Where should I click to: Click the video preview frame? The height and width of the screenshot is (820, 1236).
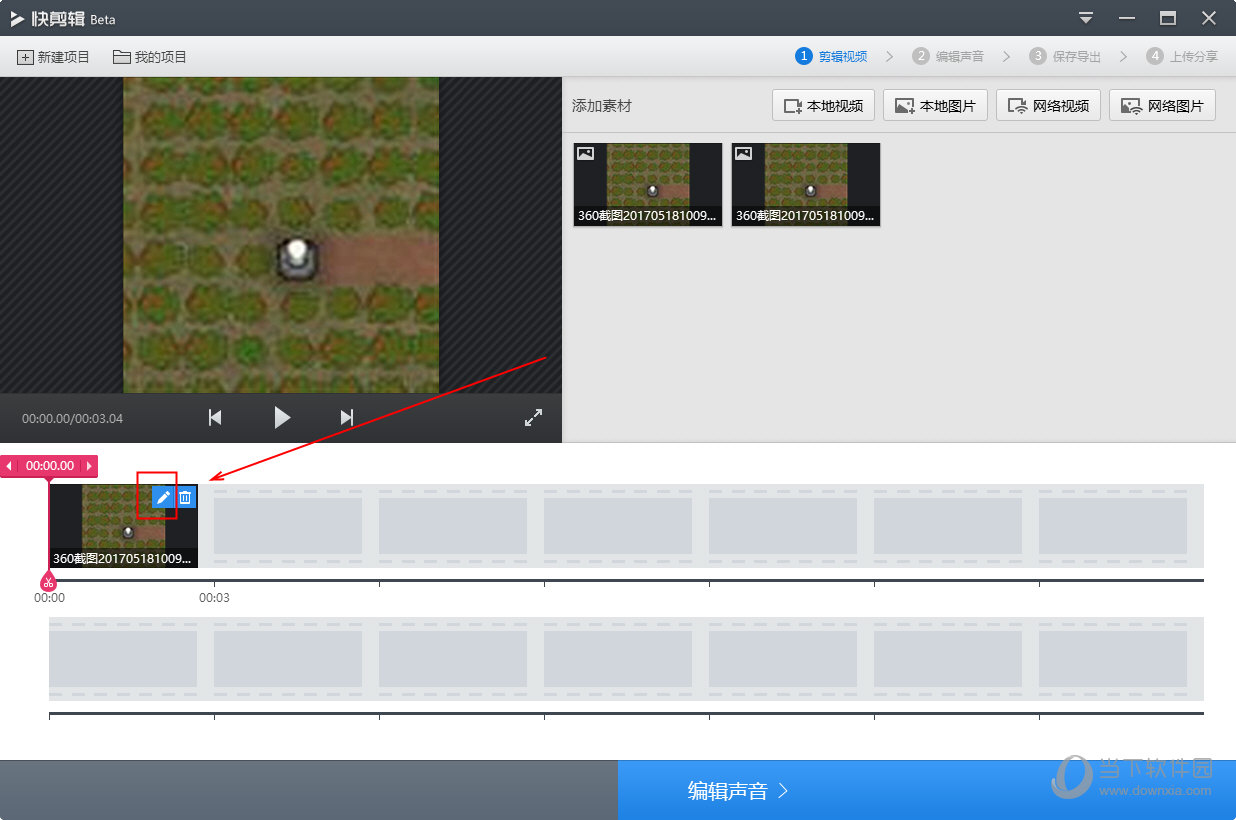point(281,235)
